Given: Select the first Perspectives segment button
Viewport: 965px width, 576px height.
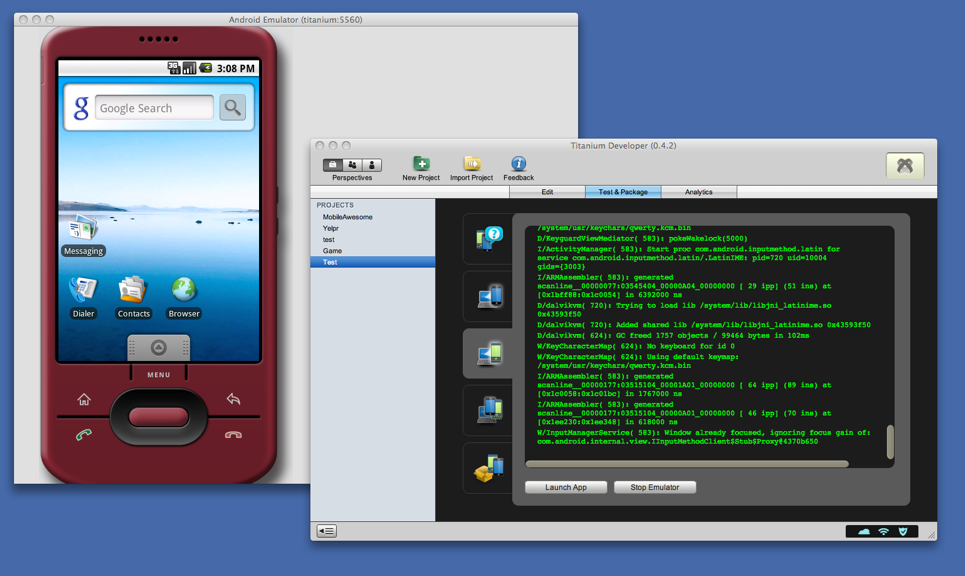Looking at the screenshot, I should [333, 165].
